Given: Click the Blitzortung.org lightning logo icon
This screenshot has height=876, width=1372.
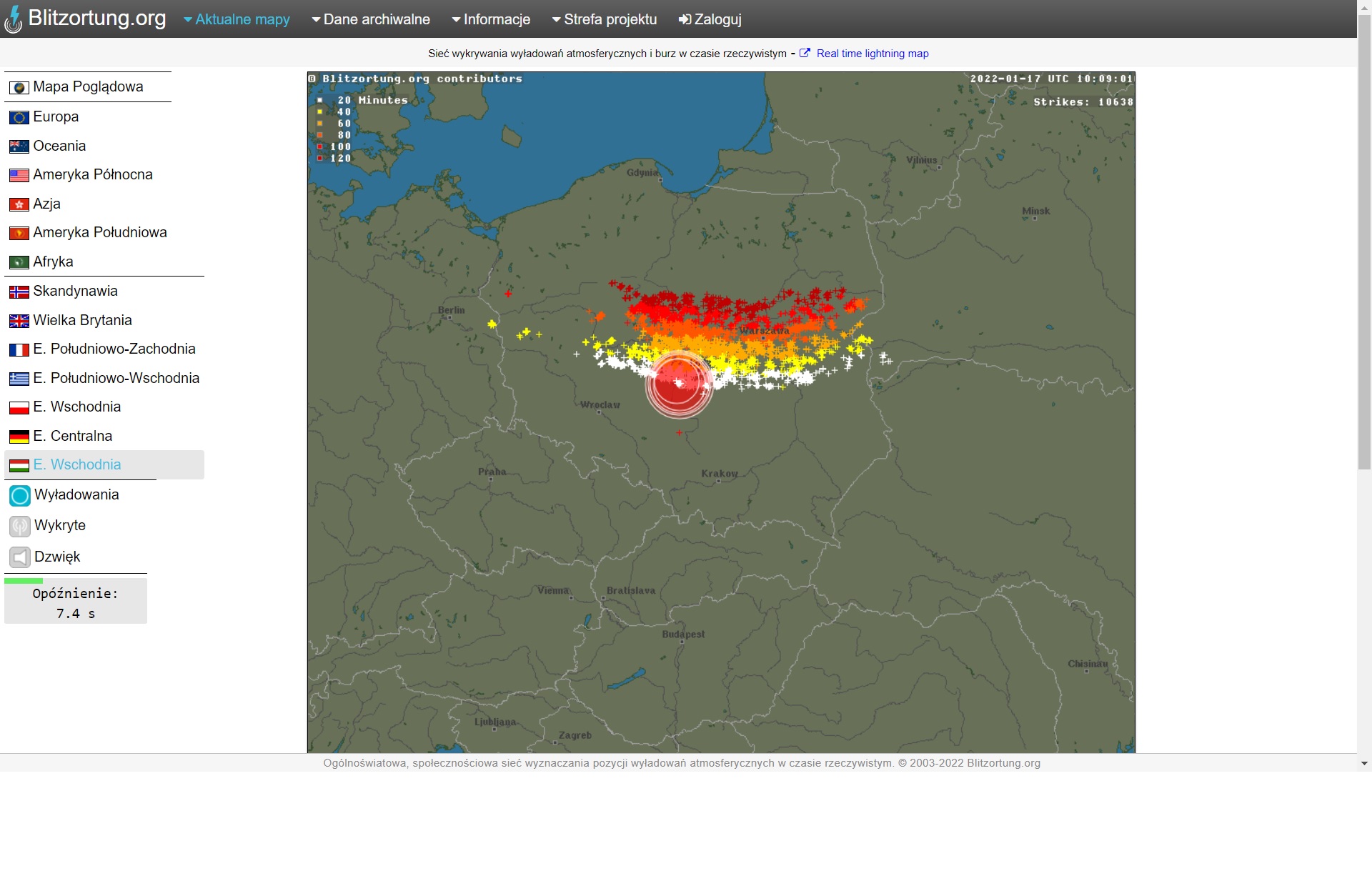Looking at the screenshot, I should pos(13,20).
